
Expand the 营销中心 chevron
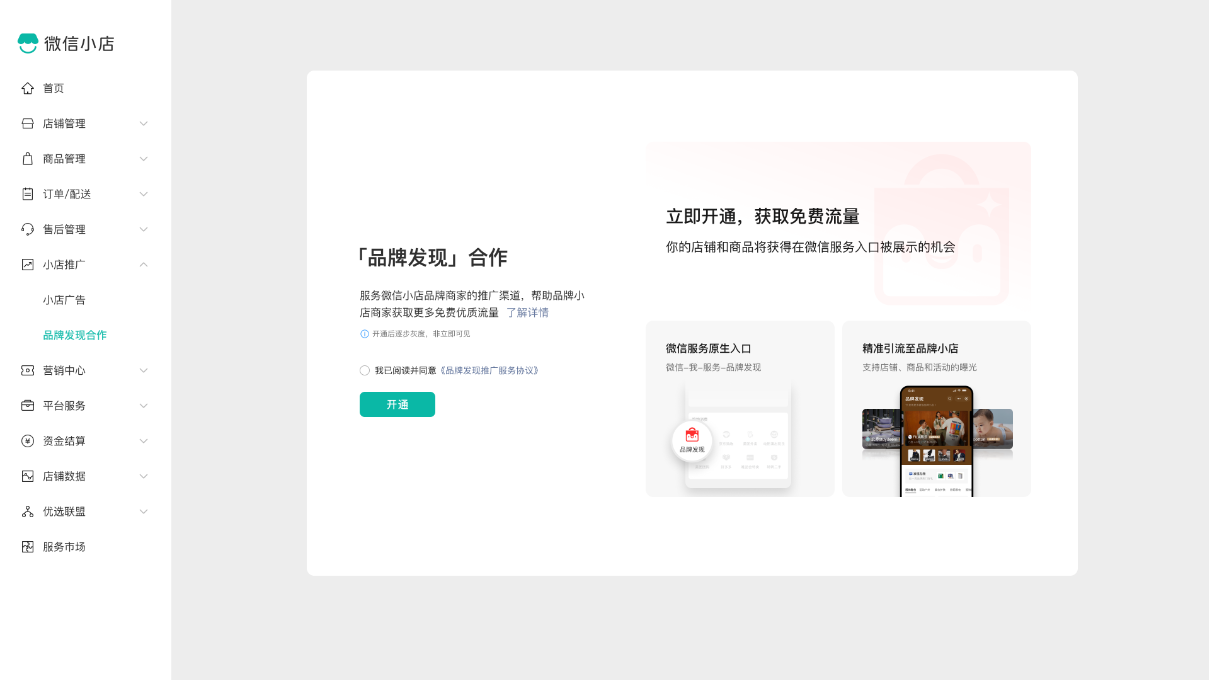pyautogui.click(x=143, y=370)
